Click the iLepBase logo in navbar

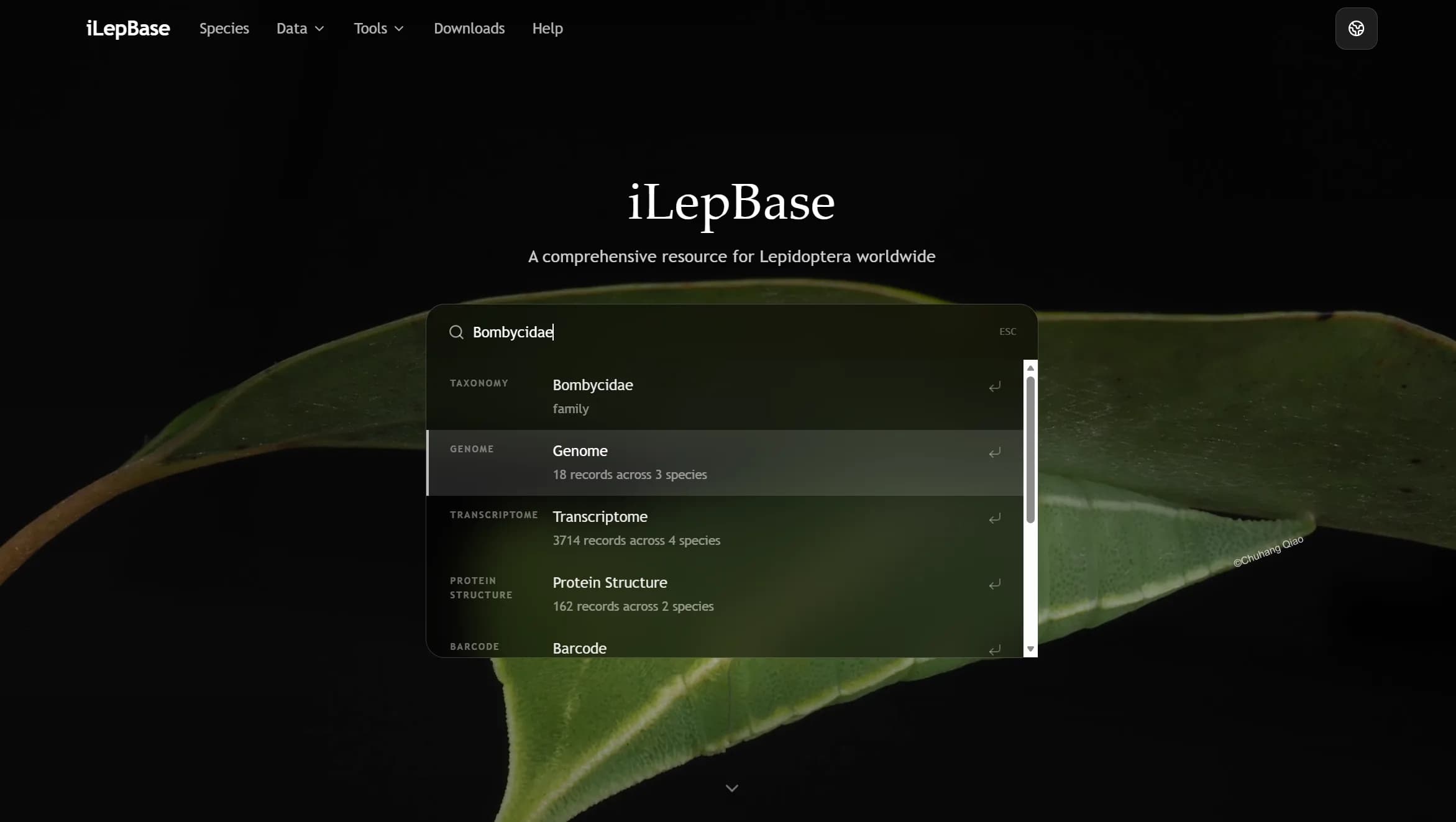pos(127,28)
